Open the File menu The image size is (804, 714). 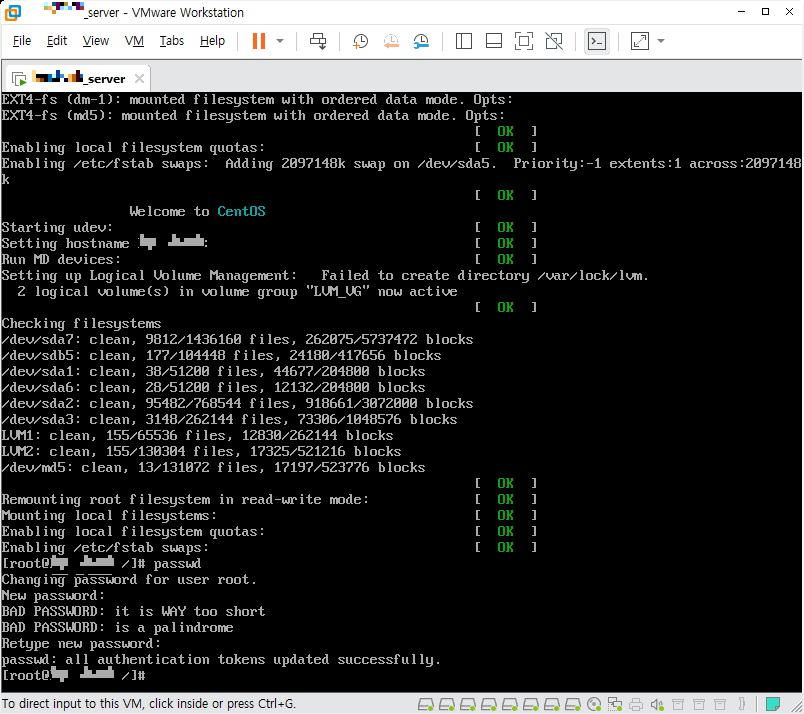tap(22, 41)
